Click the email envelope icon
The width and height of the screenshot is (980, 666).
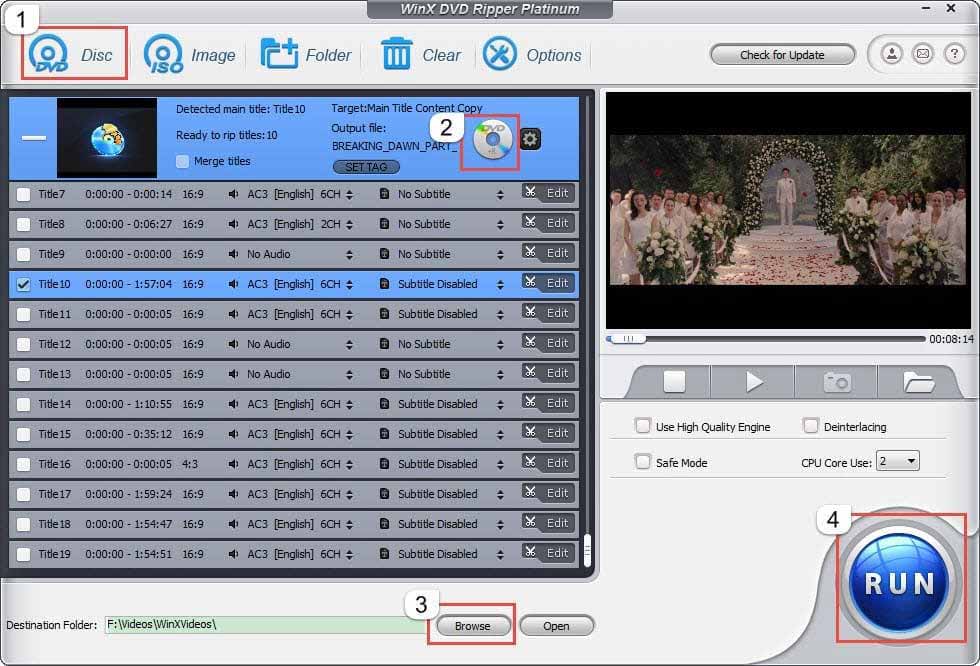click(x=922, y=54)
